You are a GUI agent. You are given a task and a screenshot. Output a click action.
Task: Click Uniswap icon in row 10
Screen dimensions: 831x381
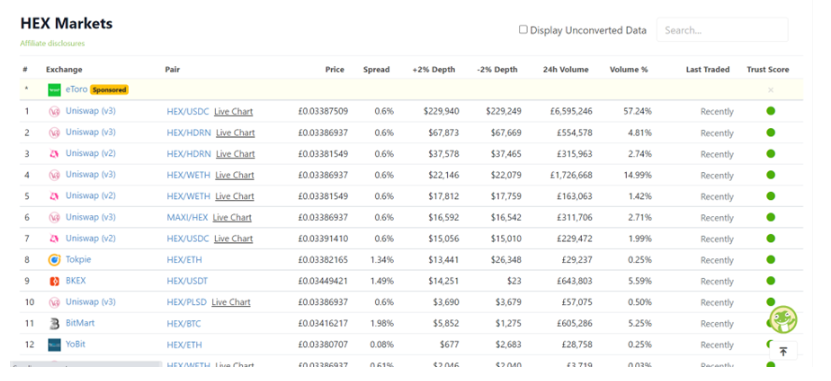(54, 302)
